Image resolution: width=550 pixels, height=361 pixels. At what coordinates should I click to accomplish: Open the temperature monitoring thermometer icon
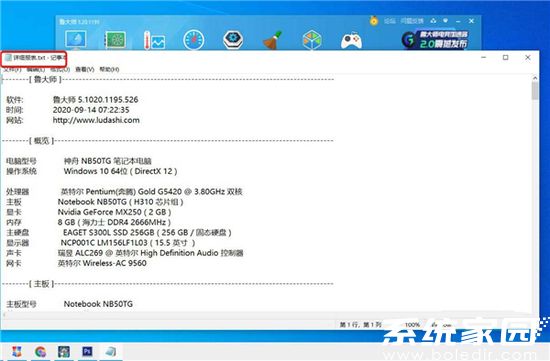point(154,40)
